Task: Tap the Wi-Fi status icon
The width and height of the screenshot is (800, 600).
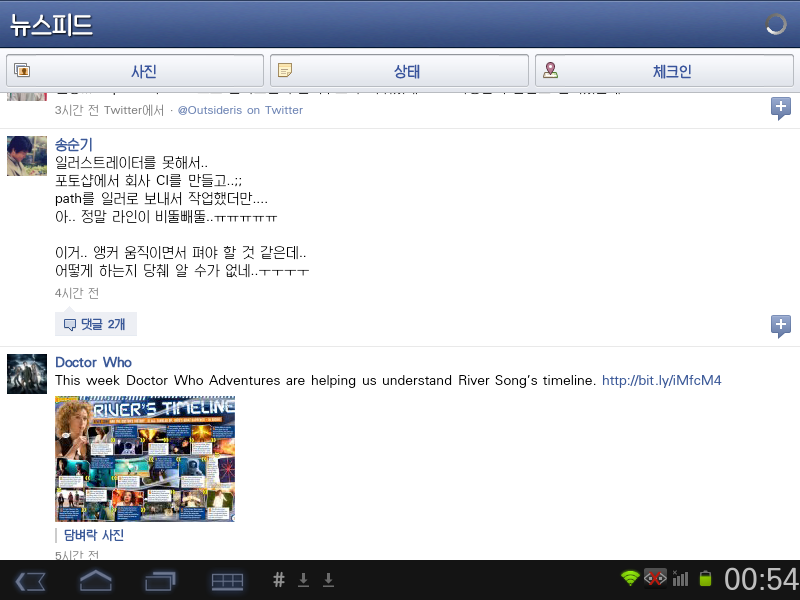Action: click(x=631, y=578)
